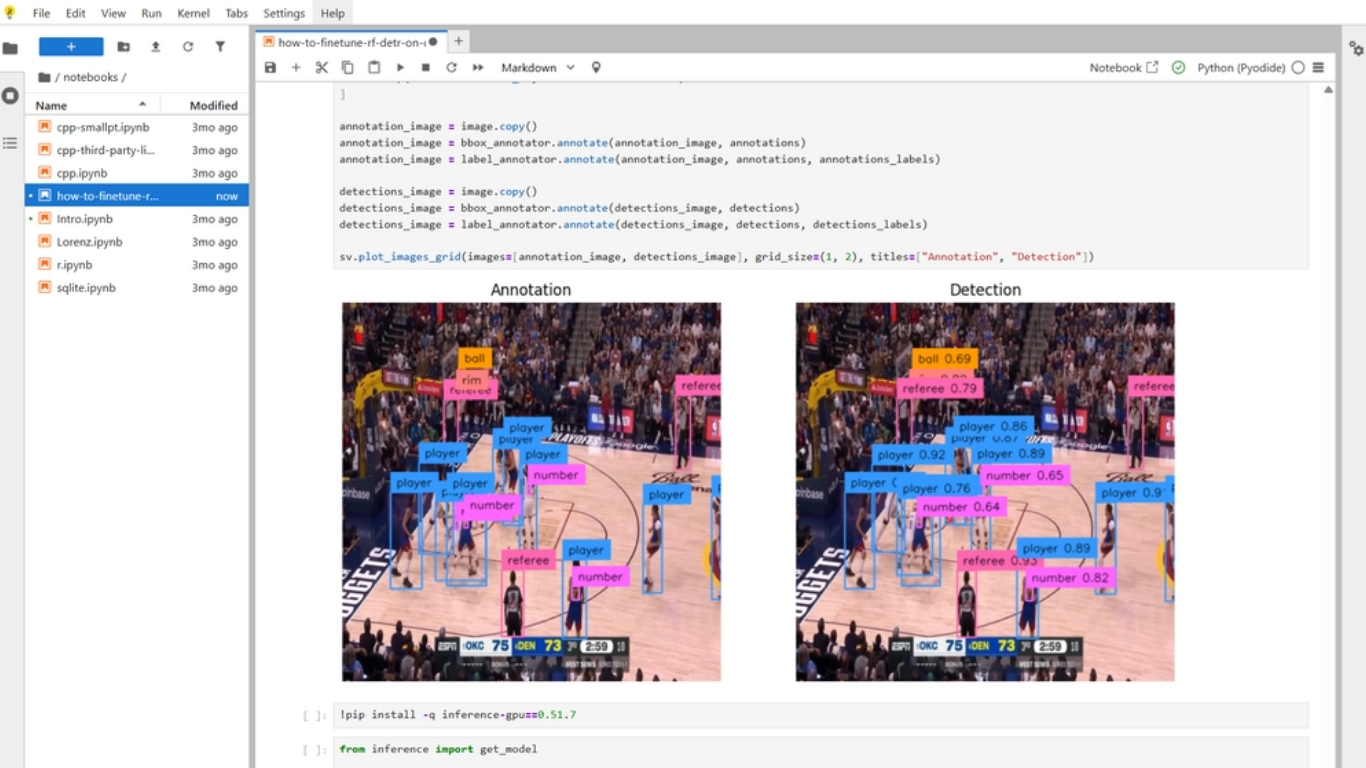This screenshot has width=1366, height=768.
Task: Open the cell type dropdown showing Markdown
Action: pyautogui.click(x=537, y=67)
